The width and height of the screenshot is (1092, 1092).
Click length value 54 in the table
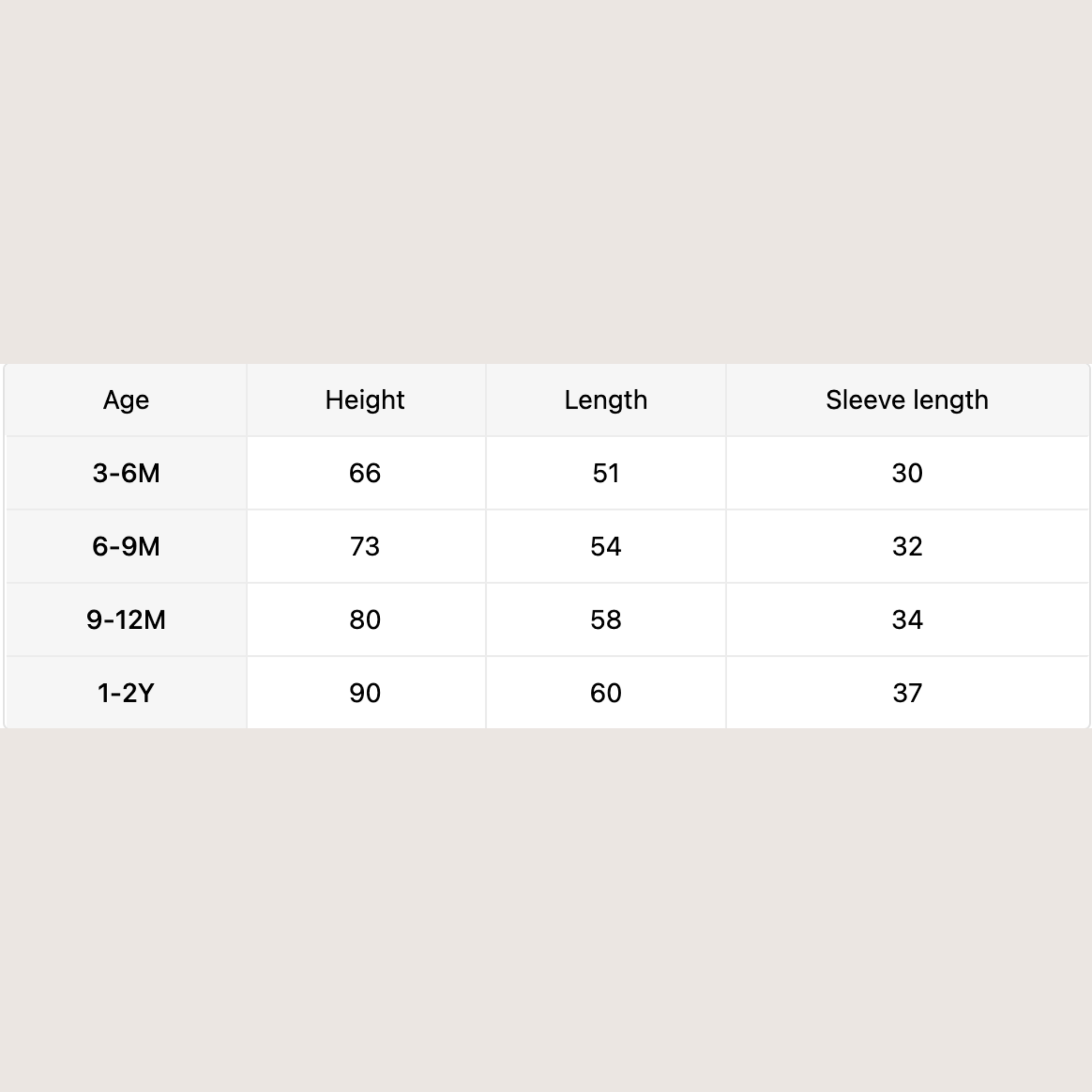pos(605,547)
